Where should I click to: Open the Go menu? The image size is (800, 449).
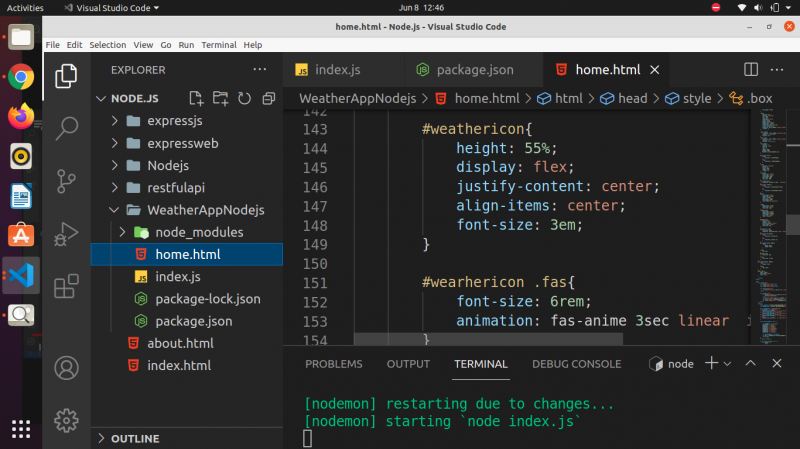[166, 45]
